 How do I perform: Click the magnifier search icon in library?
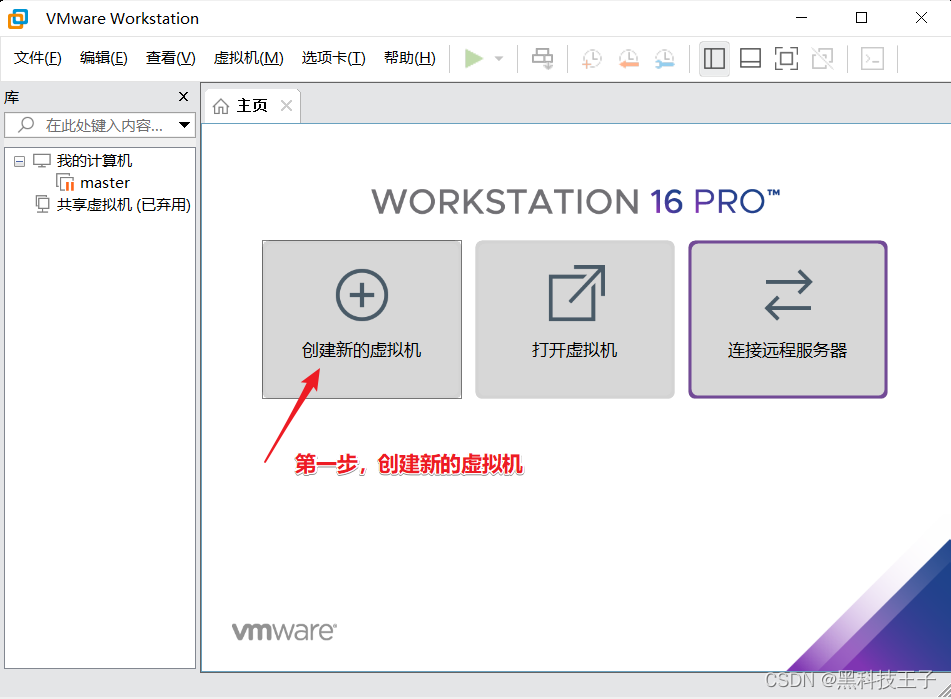tap(26, 125)
